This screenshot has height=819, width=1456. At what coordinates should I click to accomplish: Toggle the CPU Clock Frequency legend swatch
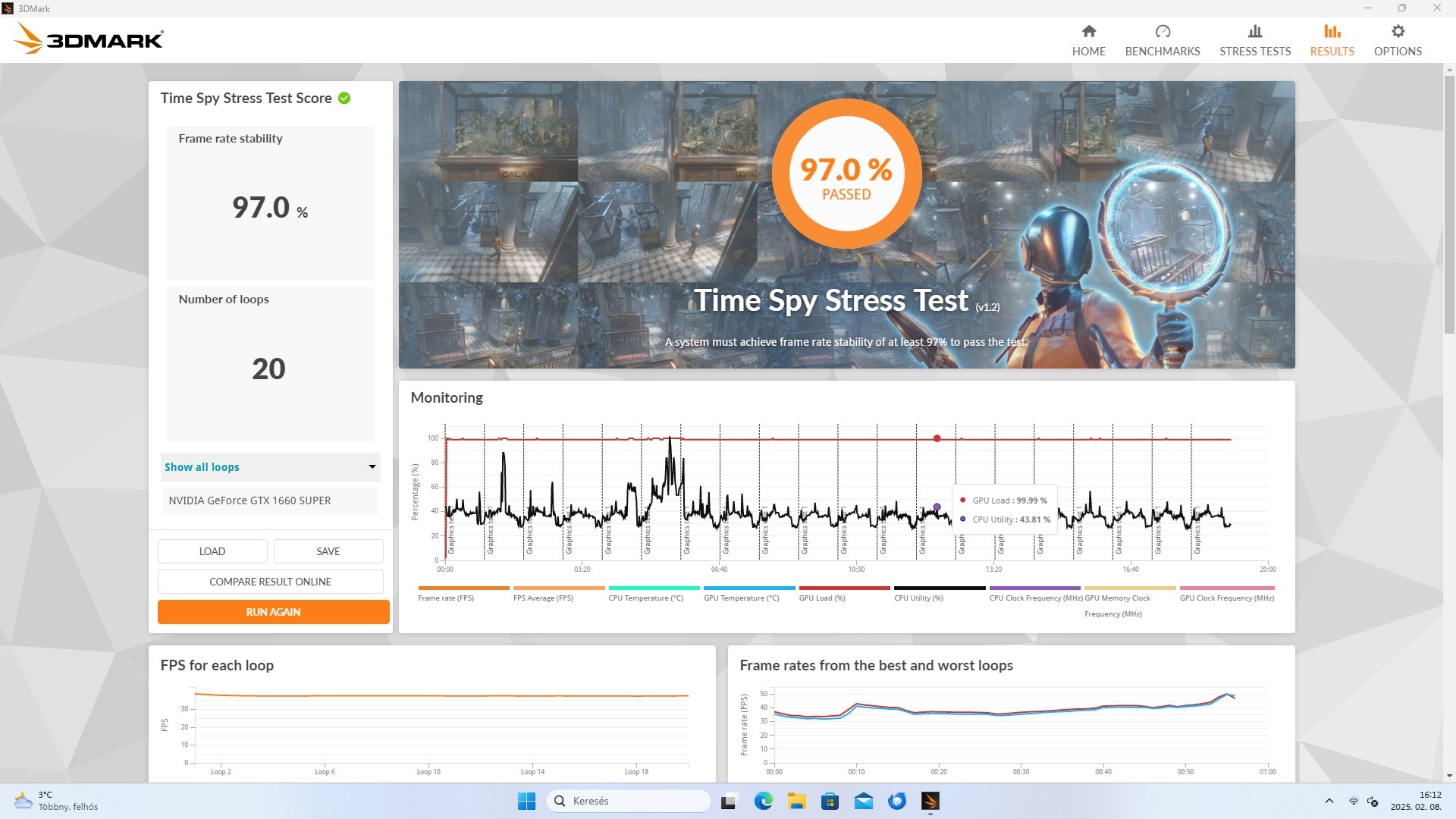(x=1034, y=588)
